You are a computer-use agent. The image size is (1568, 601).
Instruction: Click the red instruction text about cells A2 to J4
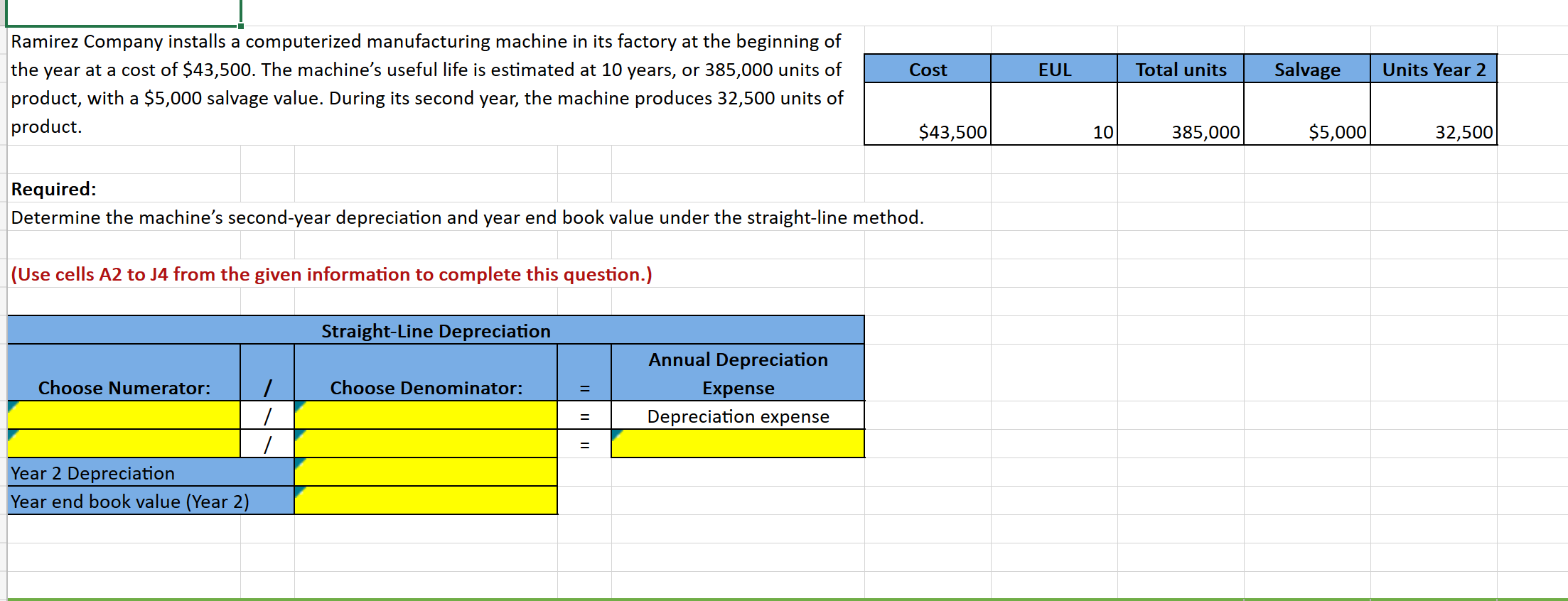coord(331,274)
